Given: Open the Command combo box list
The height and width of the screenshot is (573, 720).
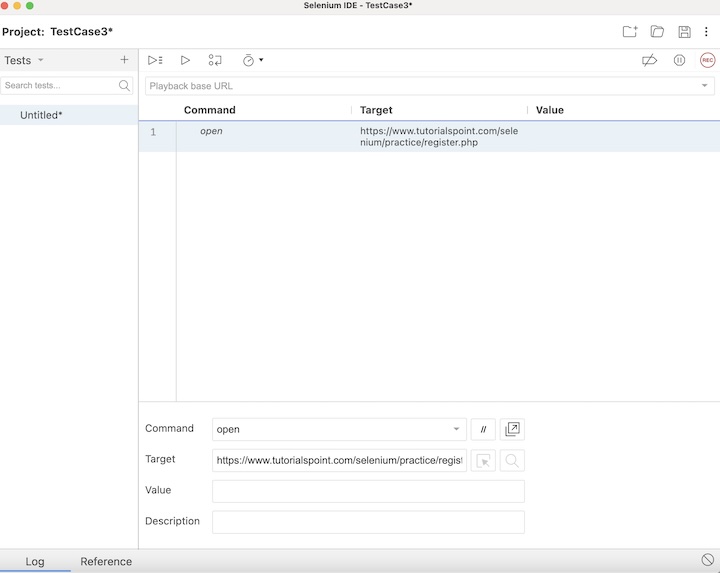Looking at the screenshot, I should coord(456,429).
